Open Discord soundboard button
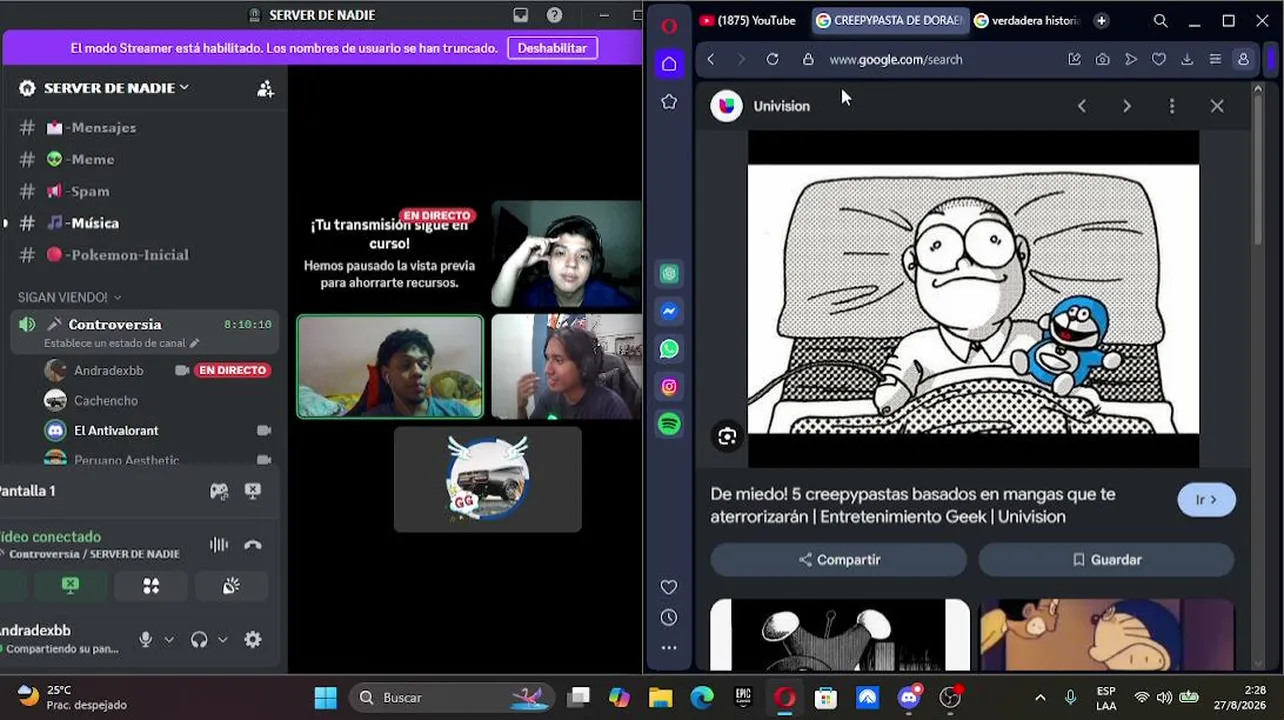This screenshot has width=1284, height=720. [x=231, y=586]
